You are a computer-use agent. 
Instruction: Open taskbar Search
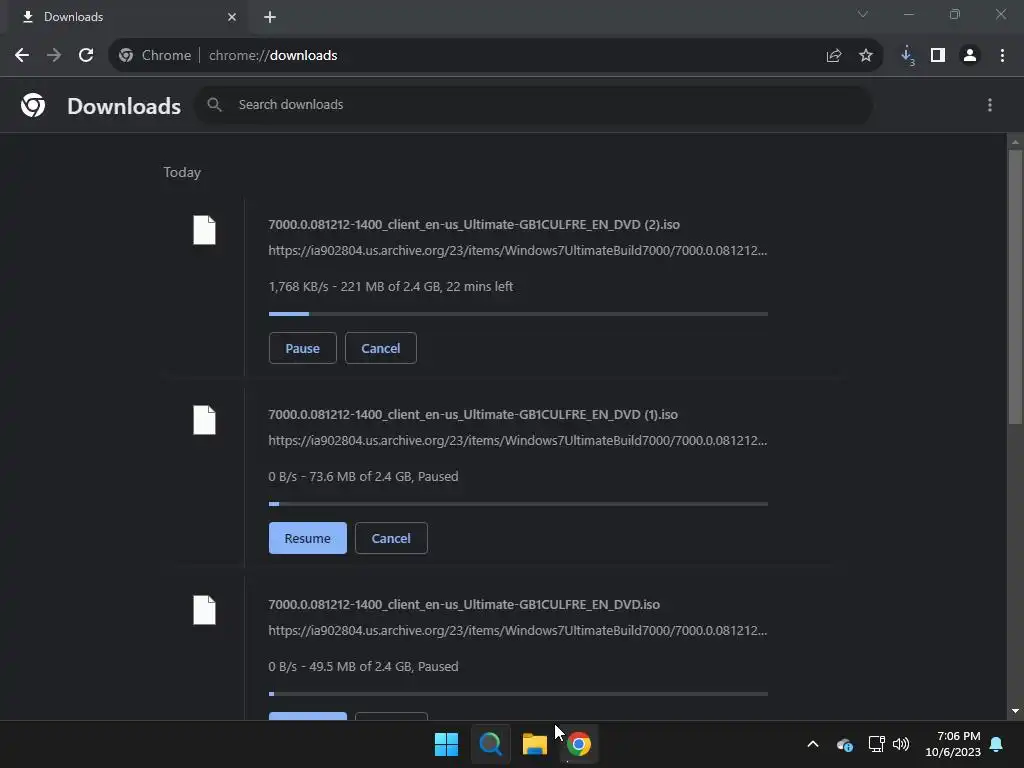point(490,744)
